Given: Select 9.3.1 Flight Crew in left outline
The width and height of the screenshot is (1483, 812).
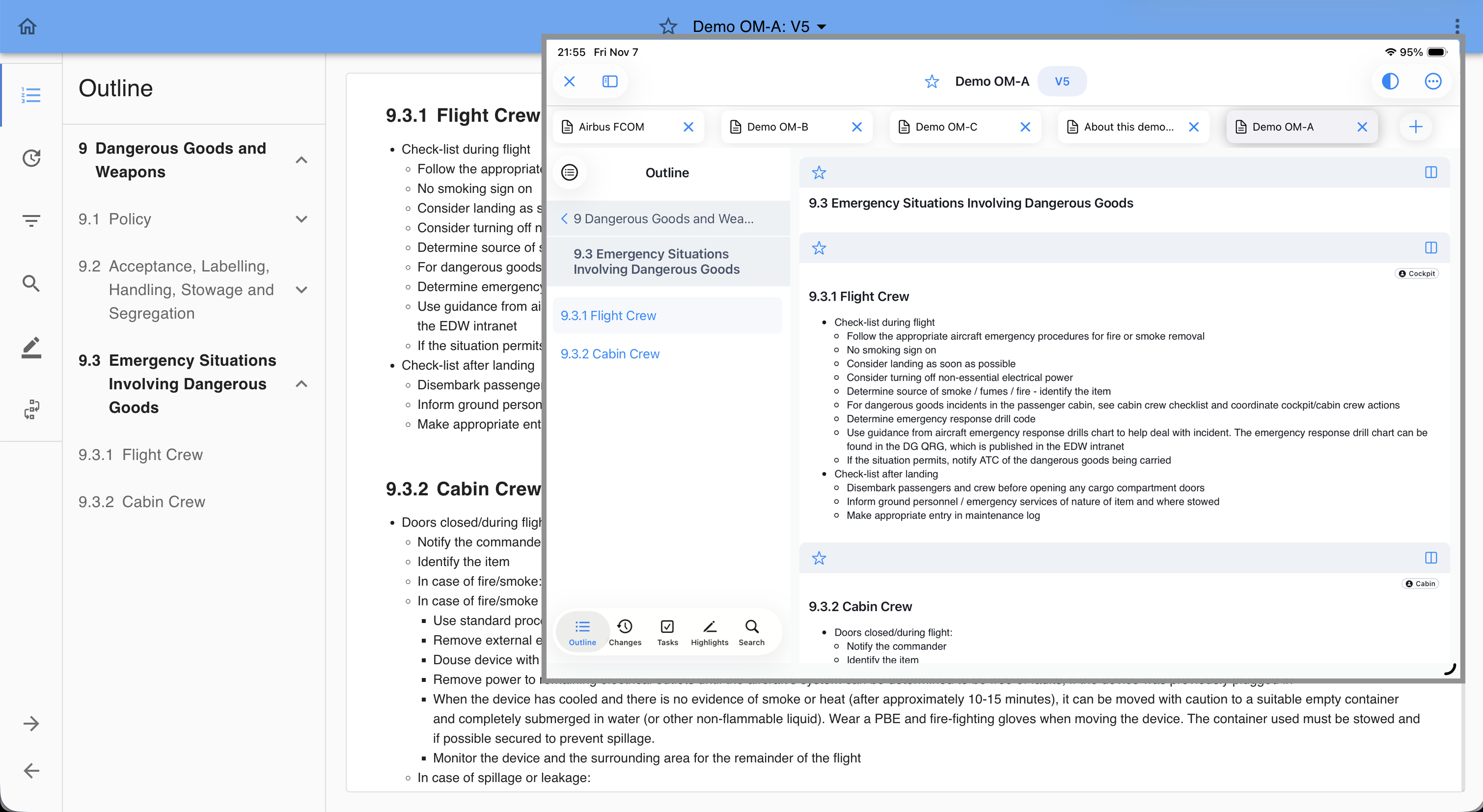Looking at the screenshot, I should pos(140,455).
